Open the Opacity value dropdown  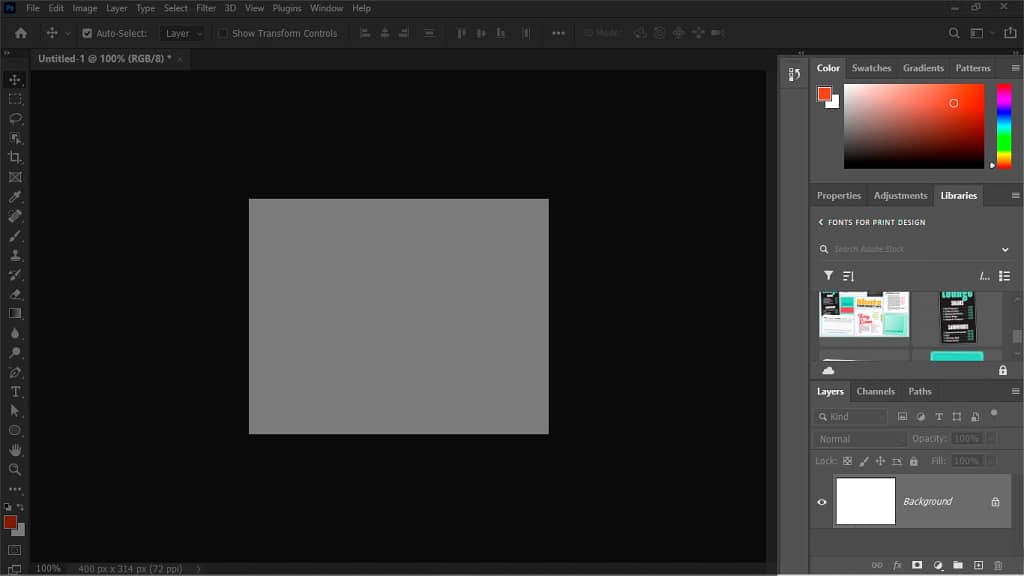(x=991, y=439)
